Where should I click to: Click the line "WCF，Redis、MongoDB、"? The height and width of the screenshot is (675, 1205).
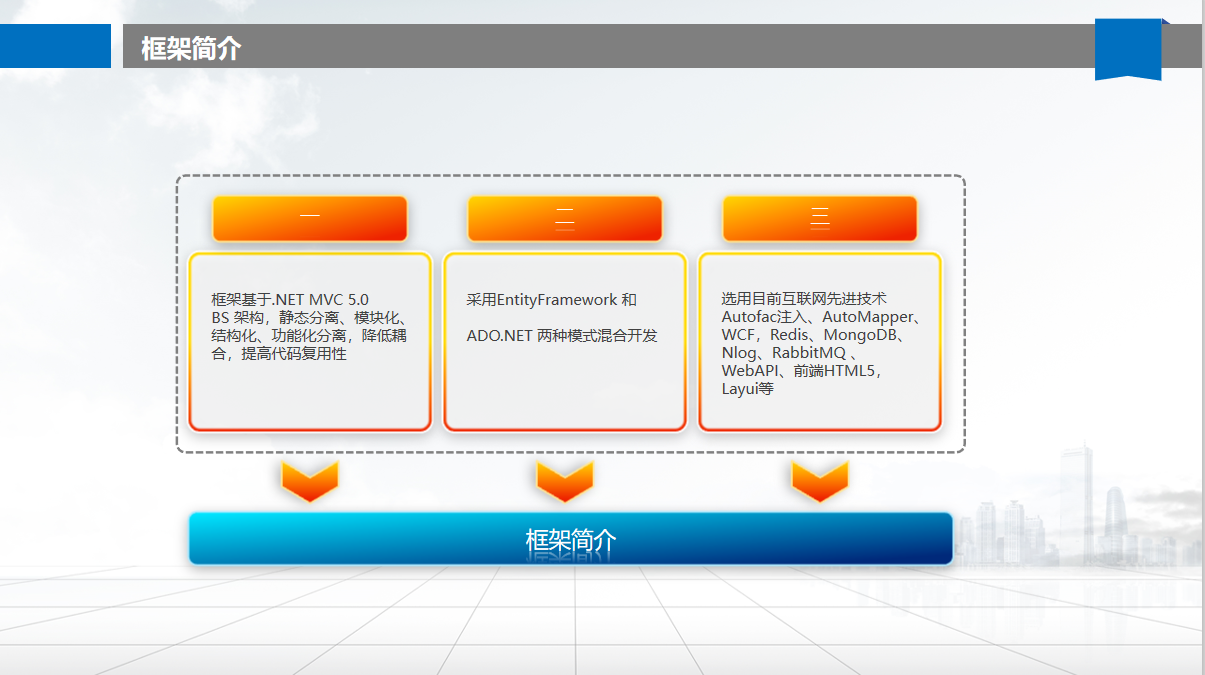pyautogui.click(x=813, y=335)
